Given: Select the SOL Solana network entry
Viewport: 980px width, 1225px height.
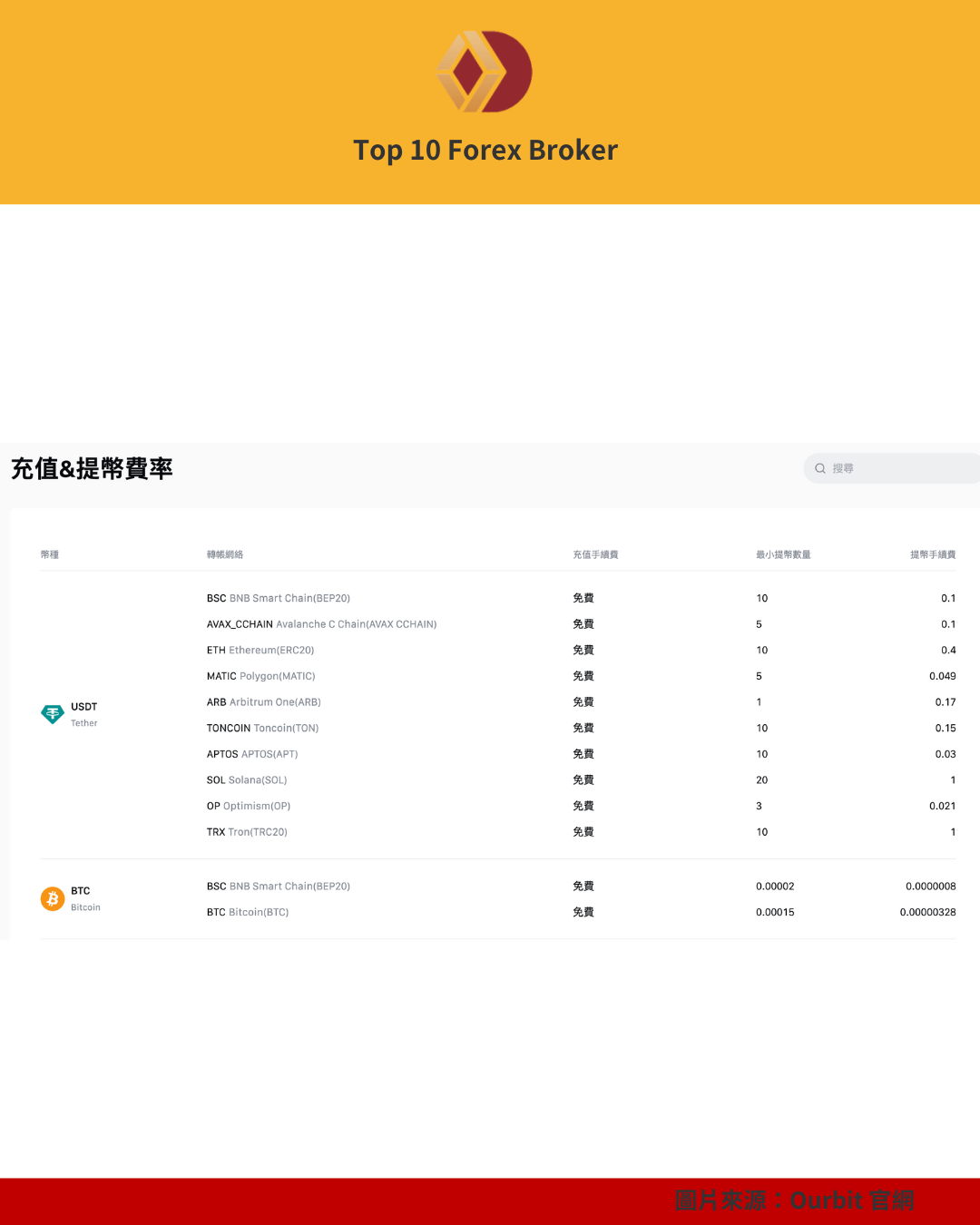Looking at the screenshot, I should (x=247, y=779).
